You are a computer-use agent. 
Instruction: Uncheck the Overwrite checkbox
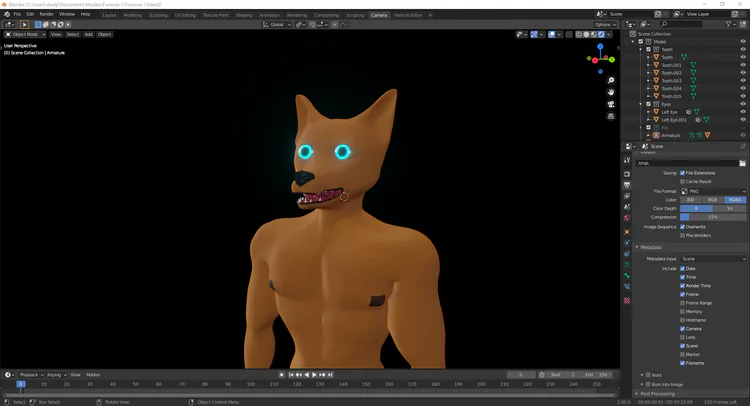tap(683, 227)
